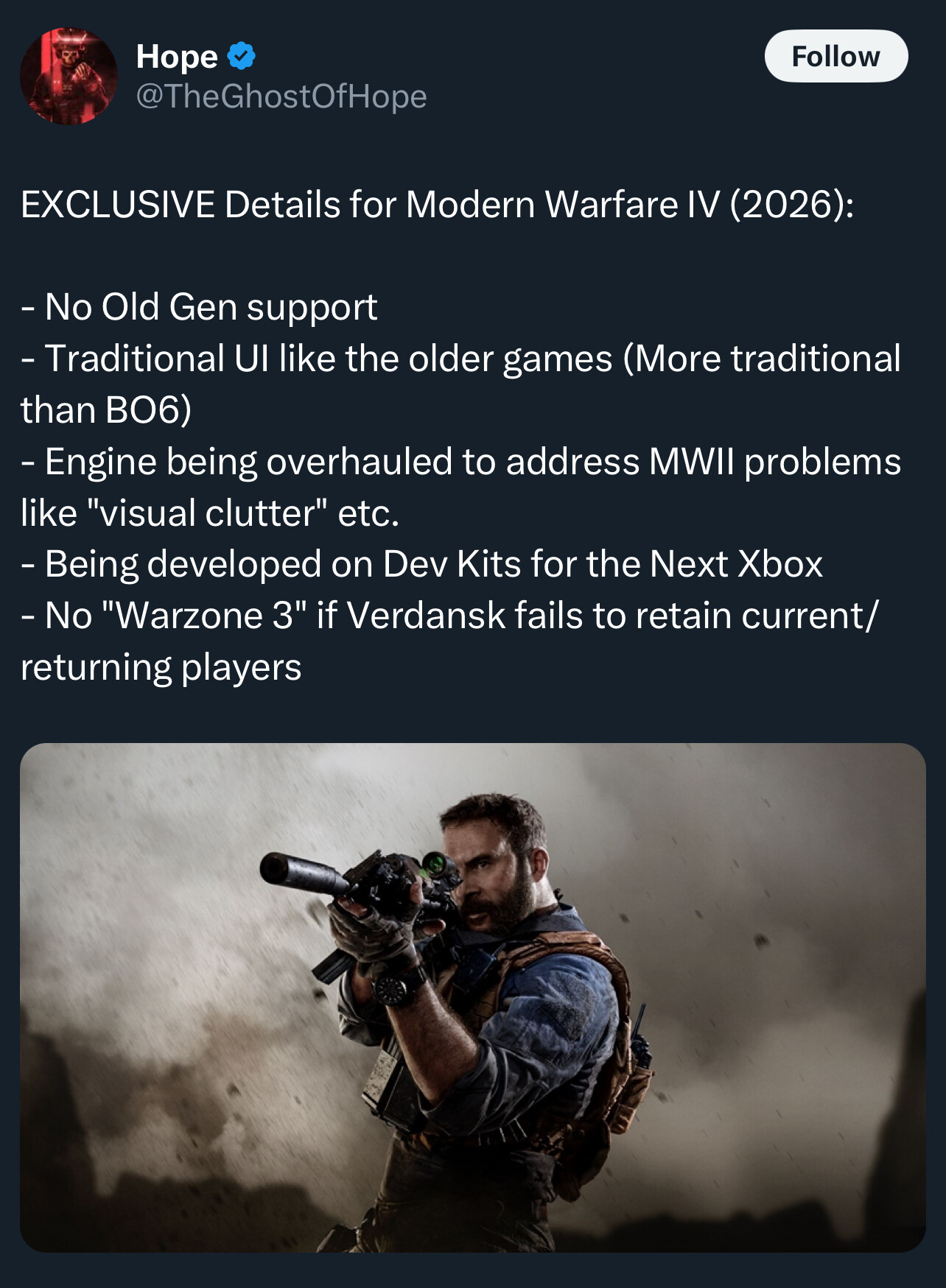Follow the Hope account
The width and height of the screenshot is (946, 1288).
point(836,56)
